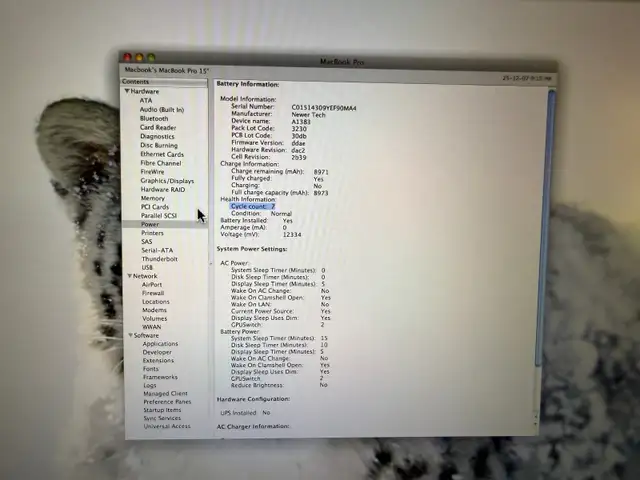Open Hardware RAID entry
Image resolution: width=640 pixels, height=480 pixels.
click(x=163, y=189)
